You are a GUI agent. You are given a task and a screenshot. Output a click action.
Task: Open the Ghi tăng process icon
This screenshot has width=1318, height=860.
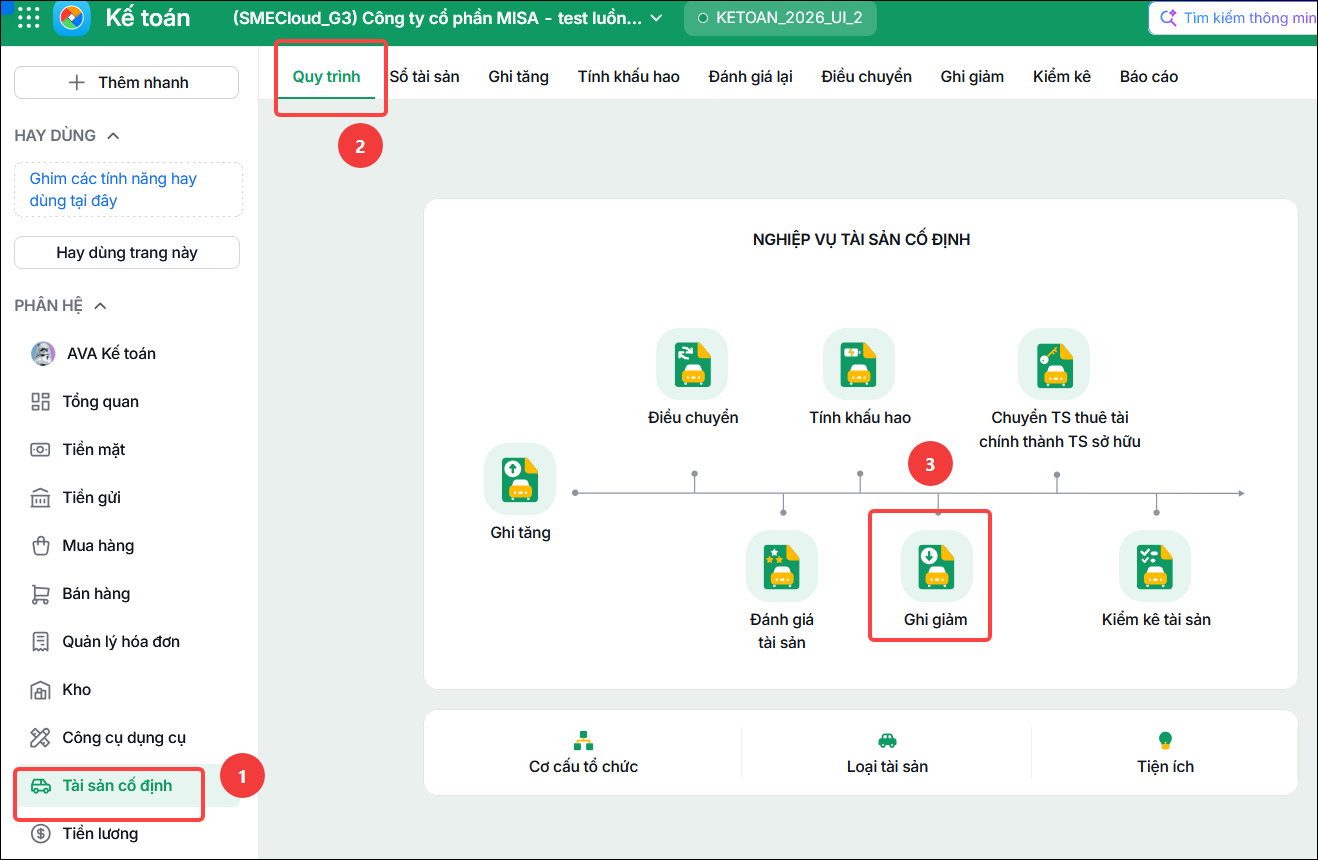coord(520,479)
